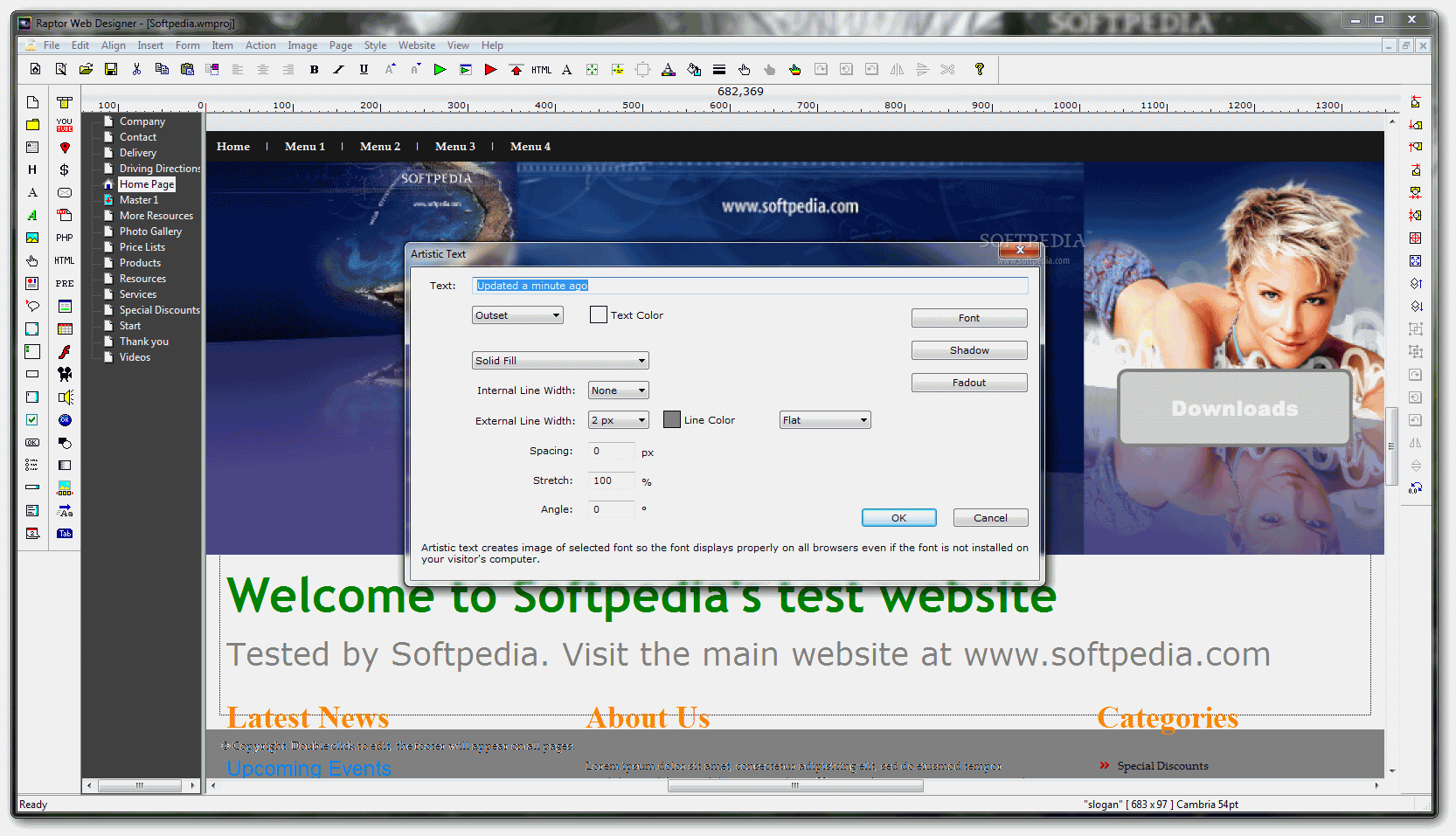Select the Heading H tool

click(x=32, y=170)
